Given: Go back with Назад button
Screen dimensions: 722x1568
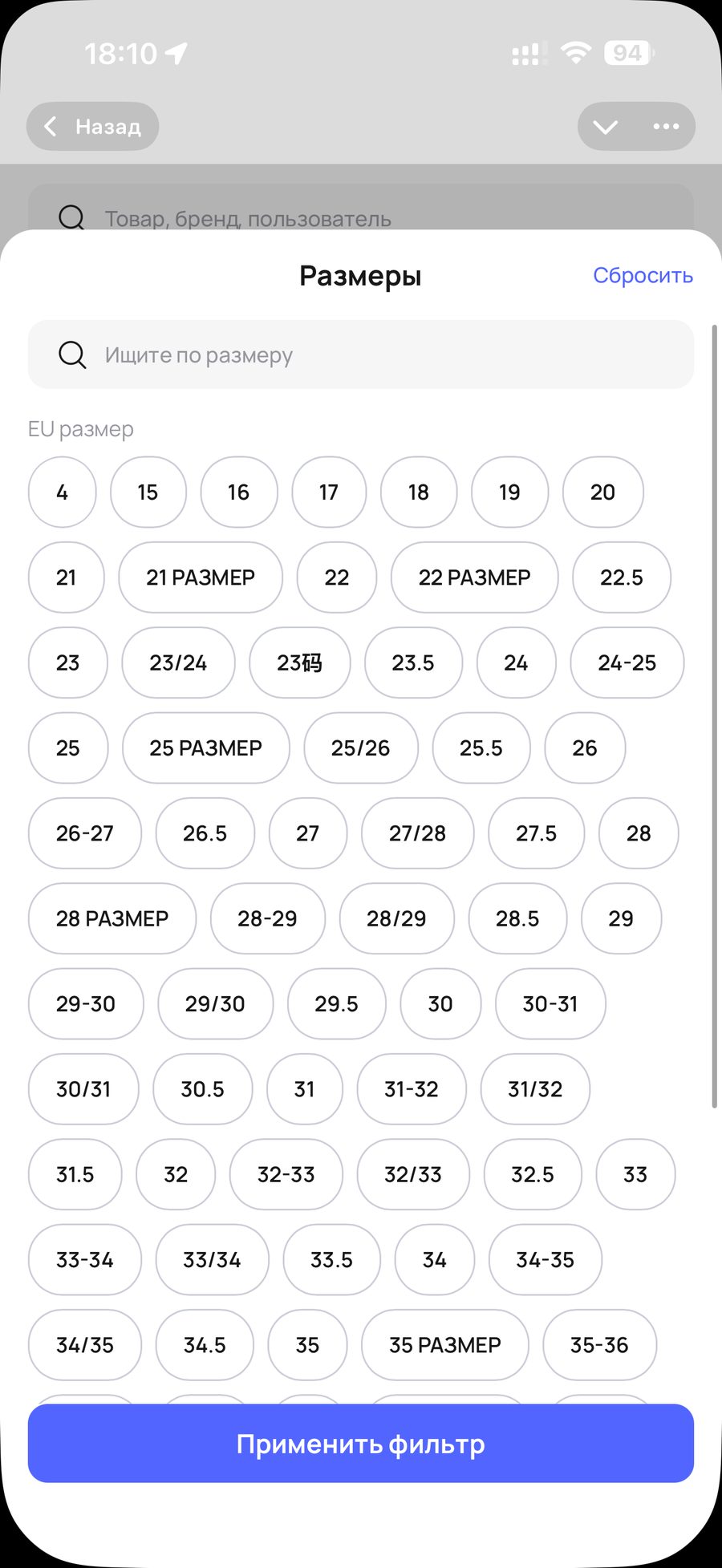Looking at the screenshot, I should 93,127.
